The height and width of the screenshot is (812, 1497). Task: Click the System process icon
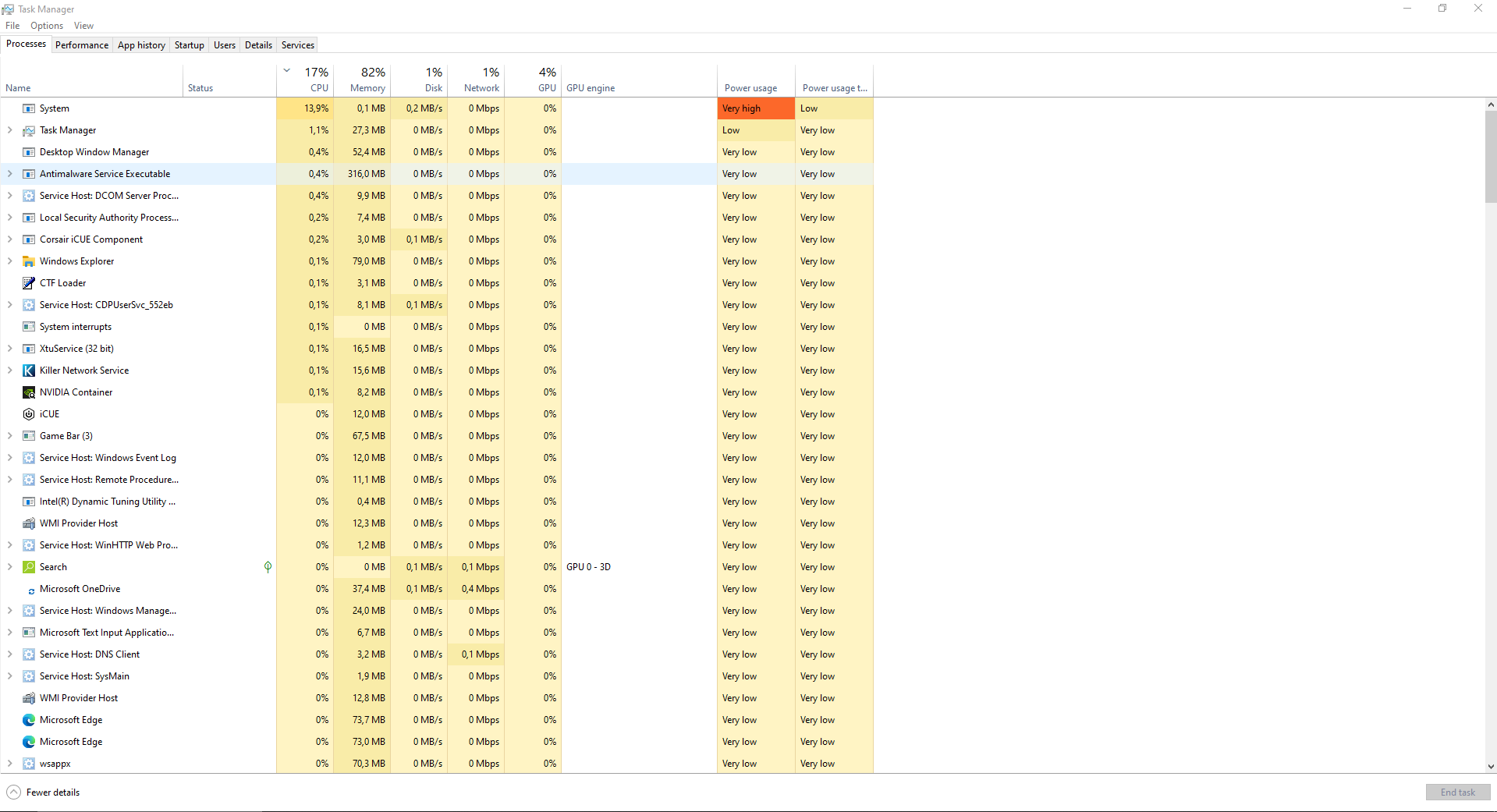29,108
